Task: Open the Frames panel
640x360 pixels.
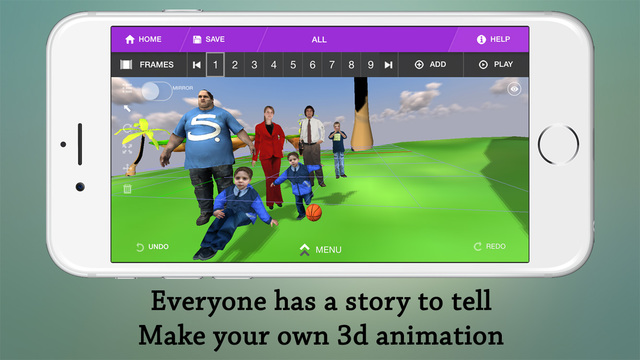Action: coord(147,64)
